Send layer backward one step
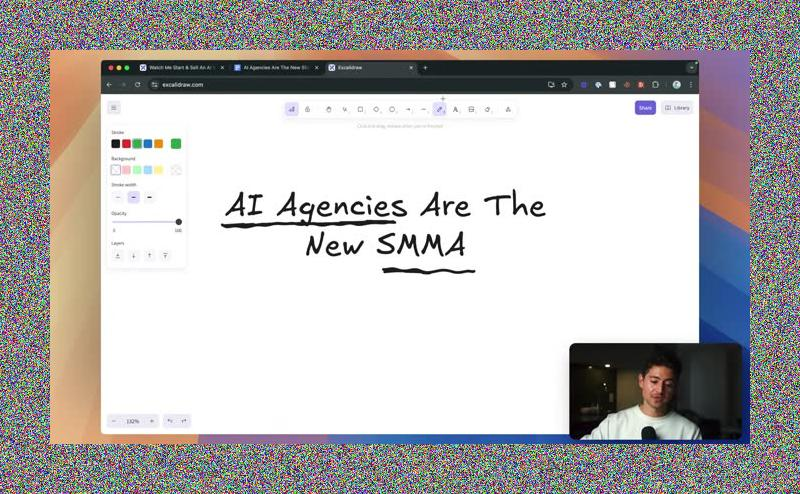This screenshot has width=800, height=494. (x=134, y=256)
